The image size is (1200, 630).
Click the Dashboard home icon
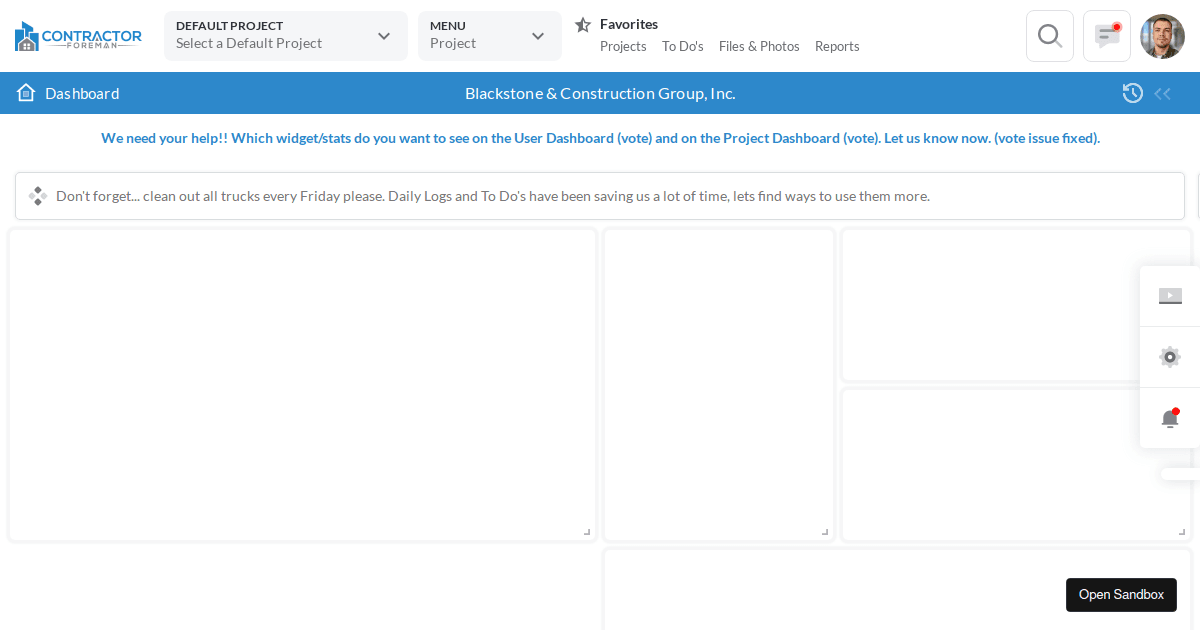coord(26,93)
